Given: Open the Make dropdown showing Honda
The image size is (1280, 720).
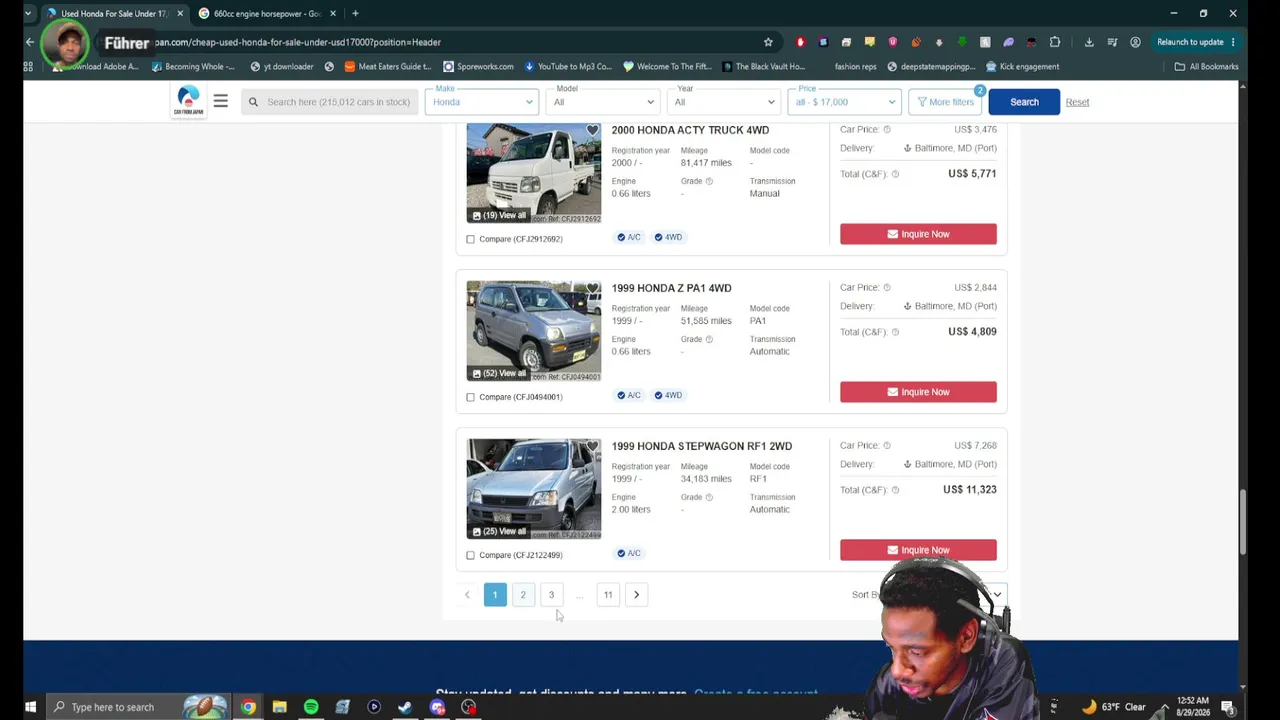Looking at the screenshot, I should pyautogui.click(x=483, y=101).
